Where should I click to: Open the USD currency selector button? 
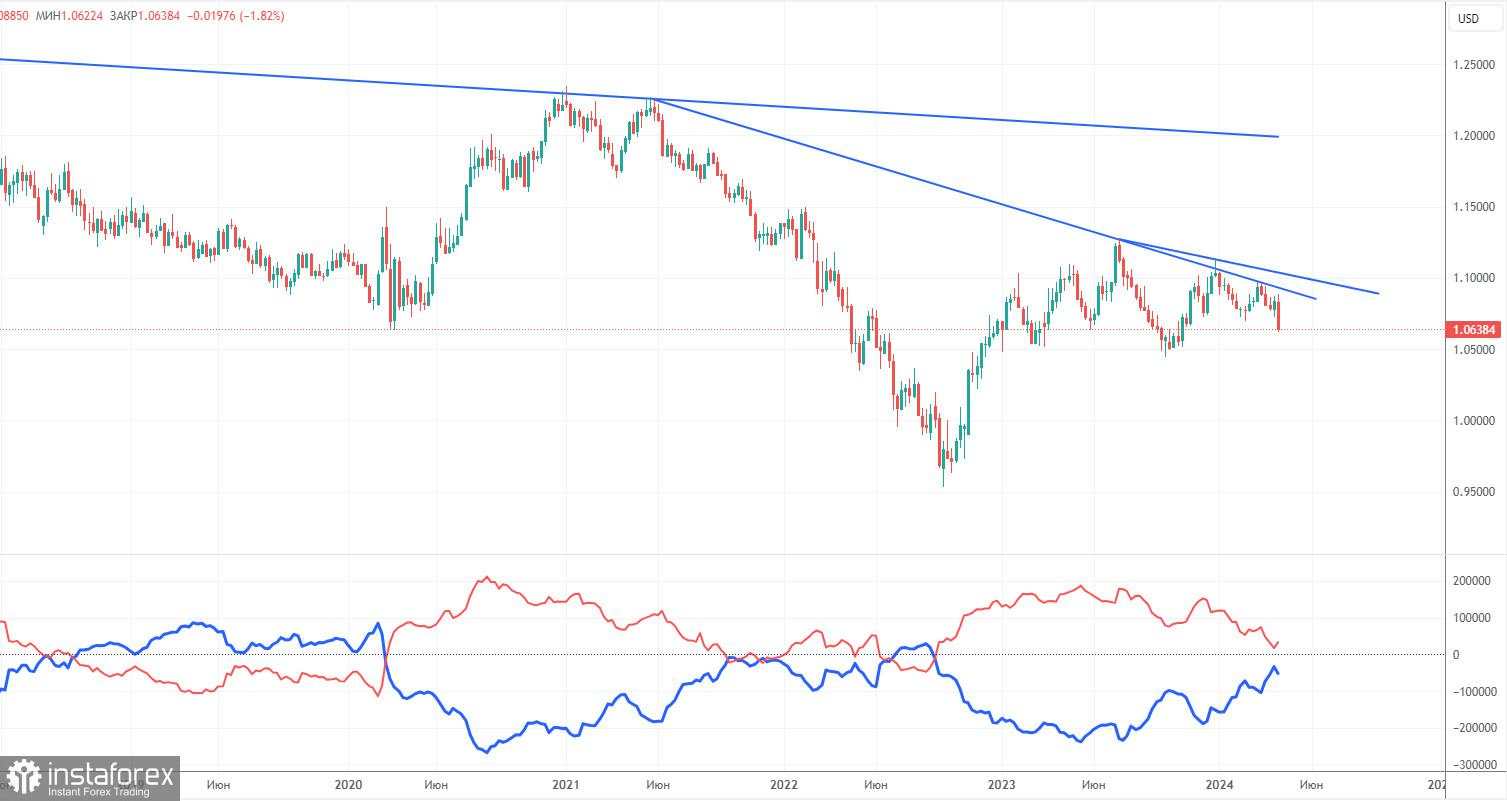coord(1476,18)
